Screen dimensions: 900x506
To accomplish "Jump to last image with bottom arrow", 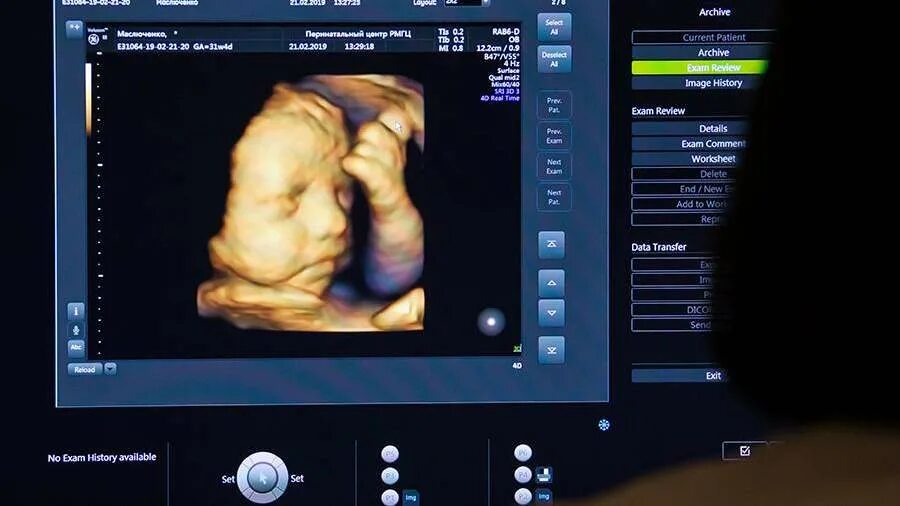I will coord(552,350).
